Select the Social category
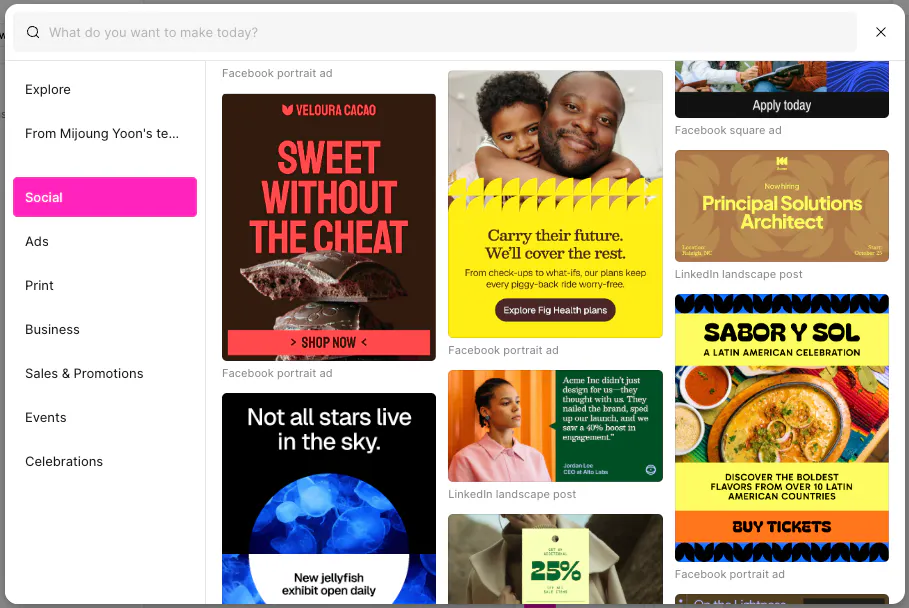Viewport: 909px width, 608px height. (x=105, y=197)
